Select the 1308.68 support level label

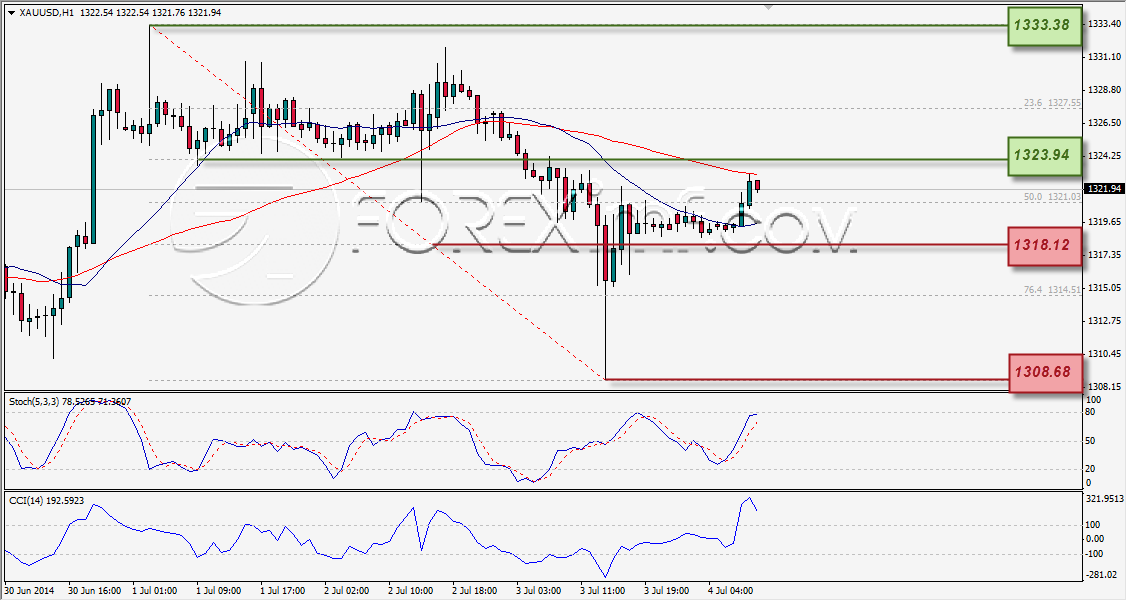tap(1045, 372)
